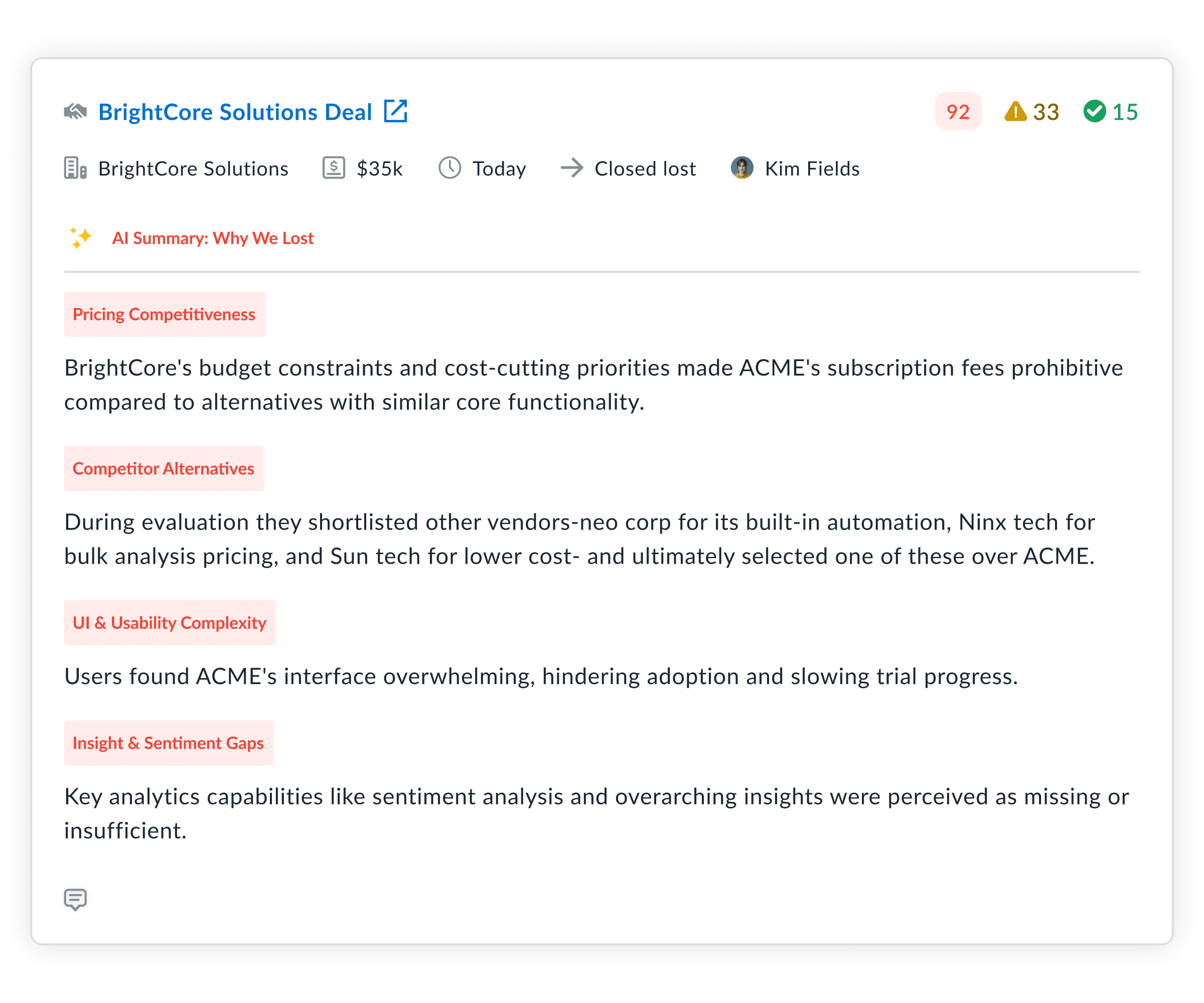Screen dimensions: 1204x1003
Task: Click the Closed lost stage label
Action: tap(645, 169)
